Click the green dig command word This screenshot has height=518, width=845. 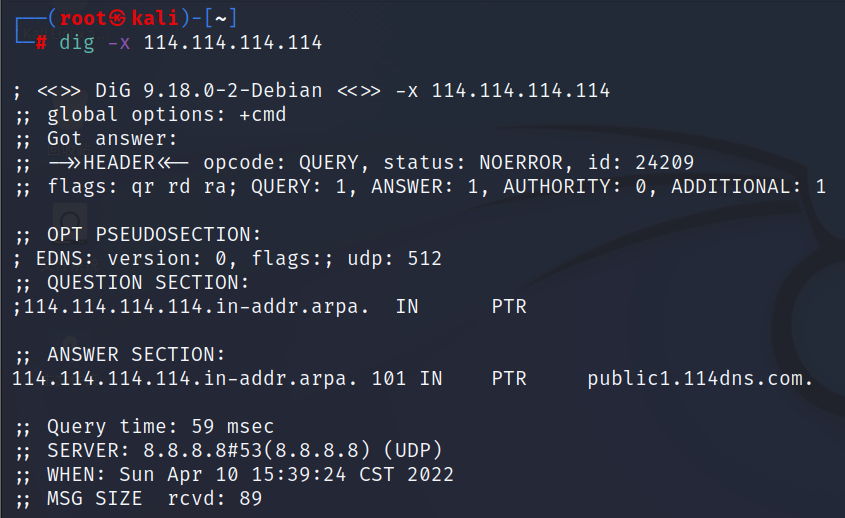click(x=77, y=43)
